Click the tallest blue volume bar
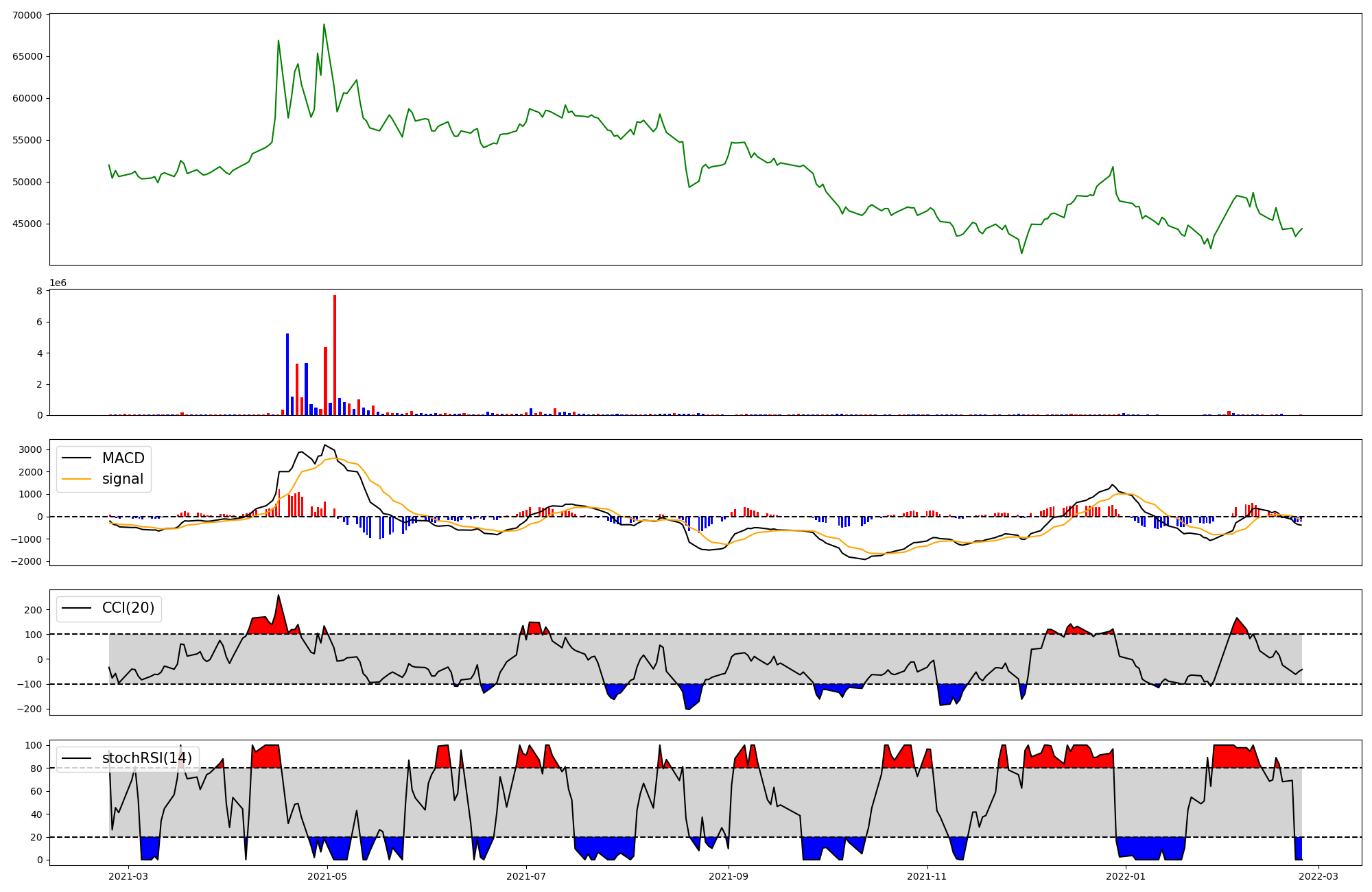Image resolution: width=1372 pixels, height=892 pixels. (x=287, y=374)
